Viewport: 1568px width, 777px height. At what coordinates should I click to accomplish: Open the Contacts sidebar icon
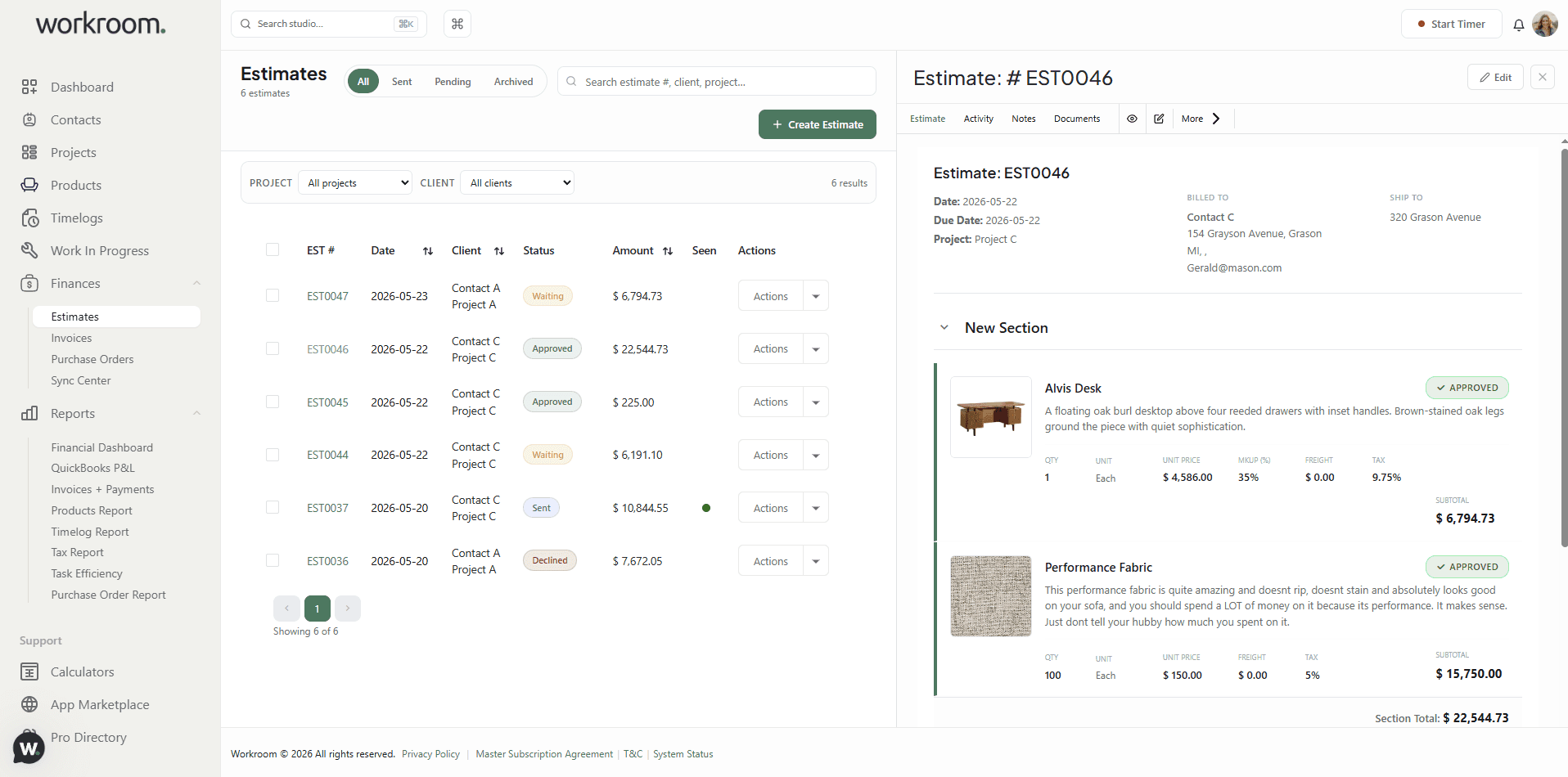point(29,119)
